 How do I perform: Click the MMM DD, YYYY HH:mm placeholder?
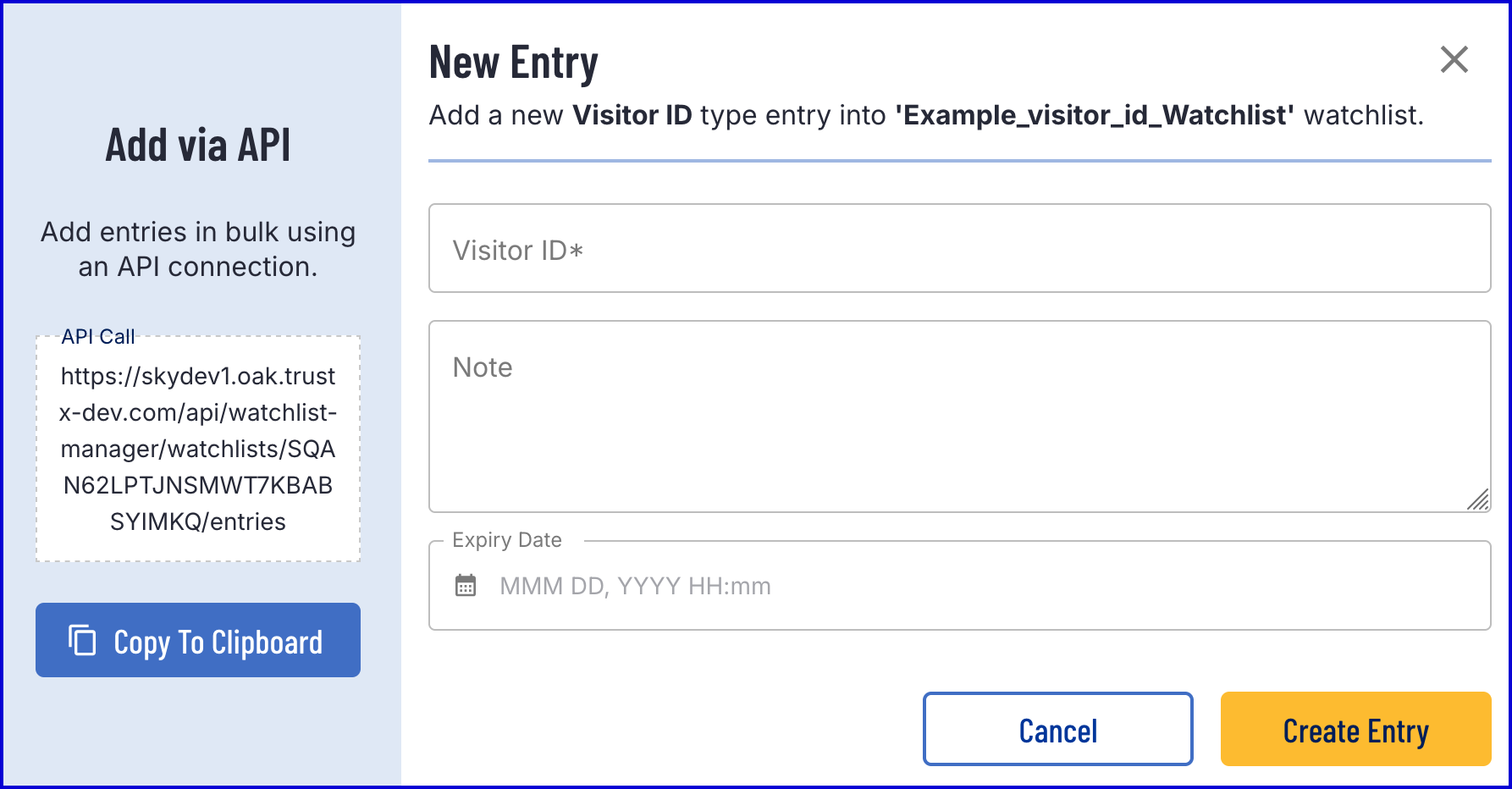click(635, 586)
